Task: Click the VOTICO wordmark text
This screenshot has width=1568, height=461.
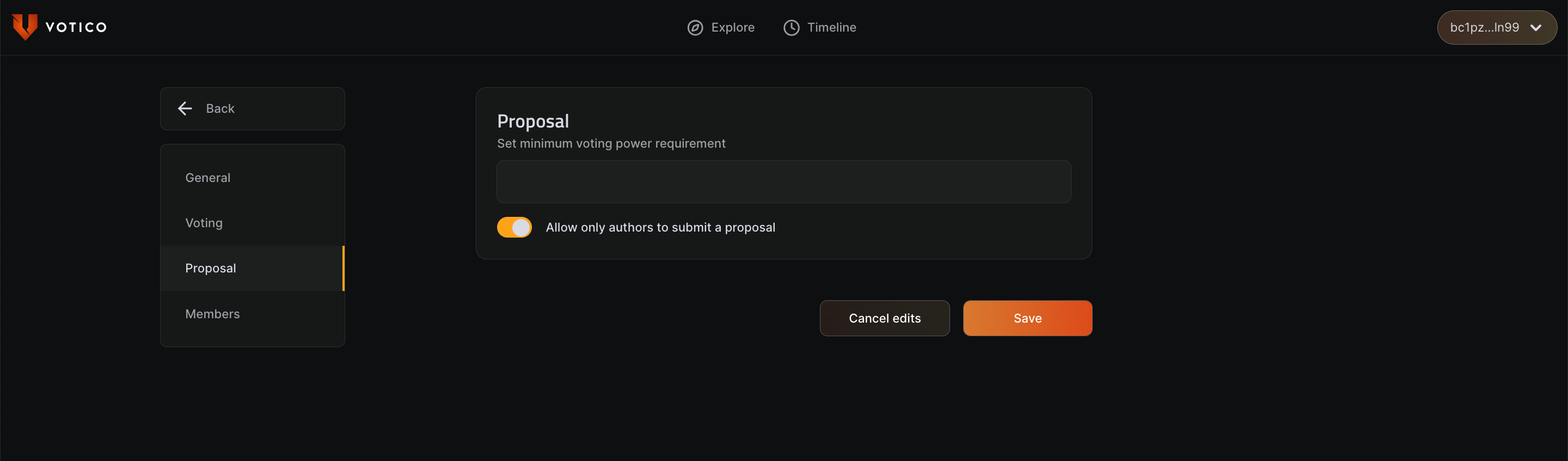Action: point(76,27)
